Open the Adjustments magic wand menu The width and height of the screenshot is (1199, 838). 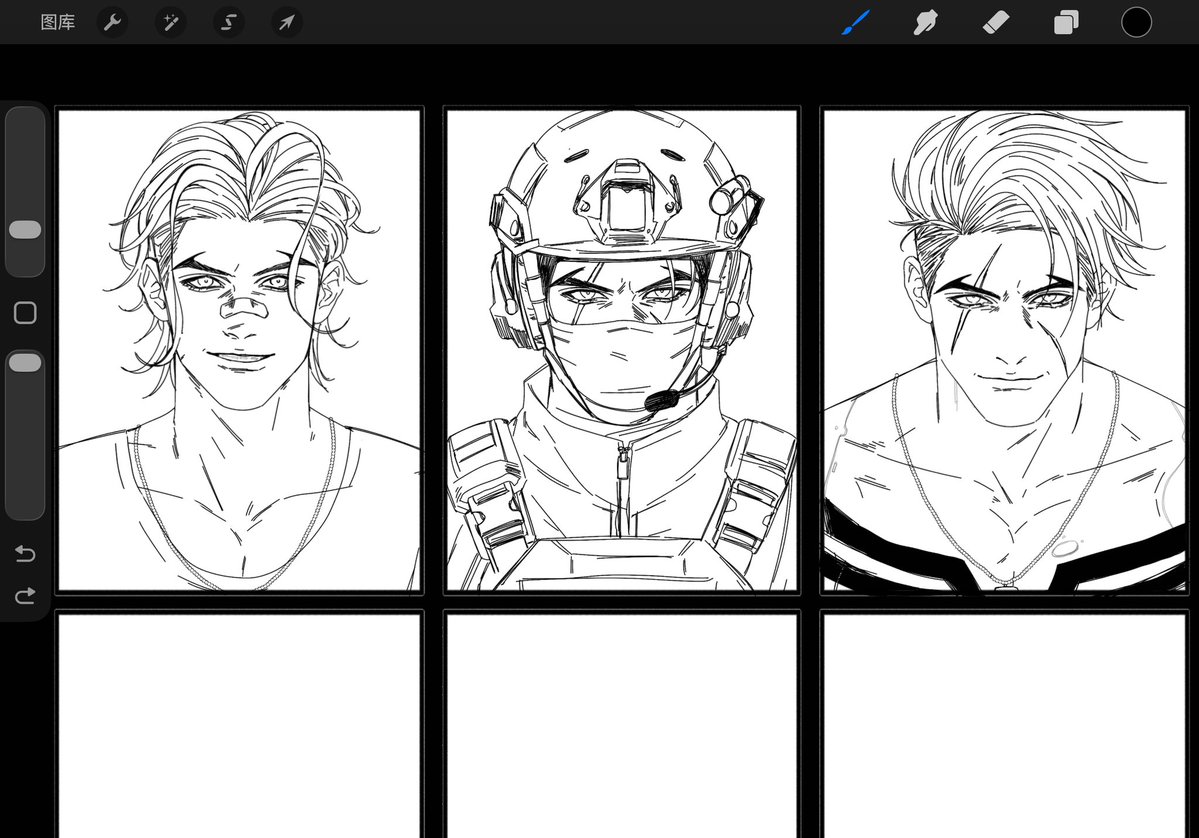tap(171, 22)
